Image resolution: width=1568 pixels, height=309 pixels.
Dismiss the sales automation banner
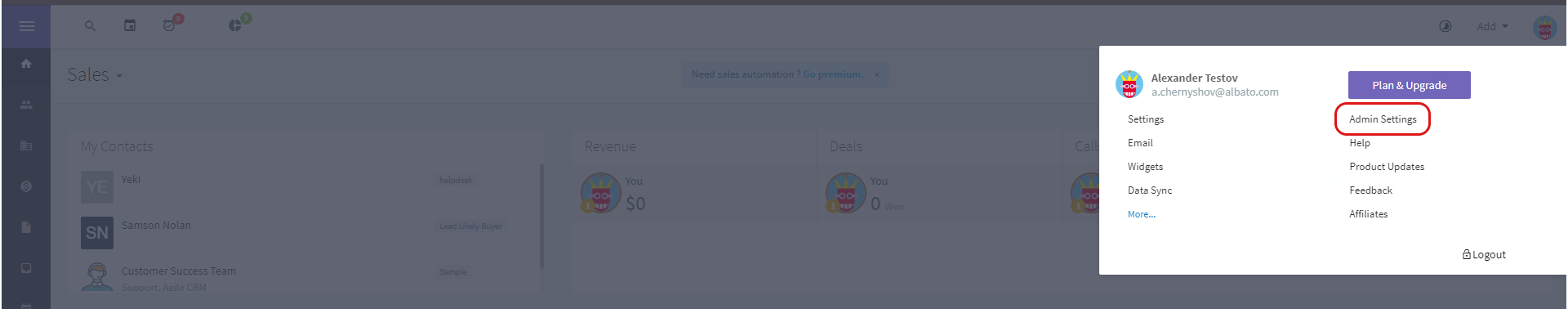coord(877,74)
